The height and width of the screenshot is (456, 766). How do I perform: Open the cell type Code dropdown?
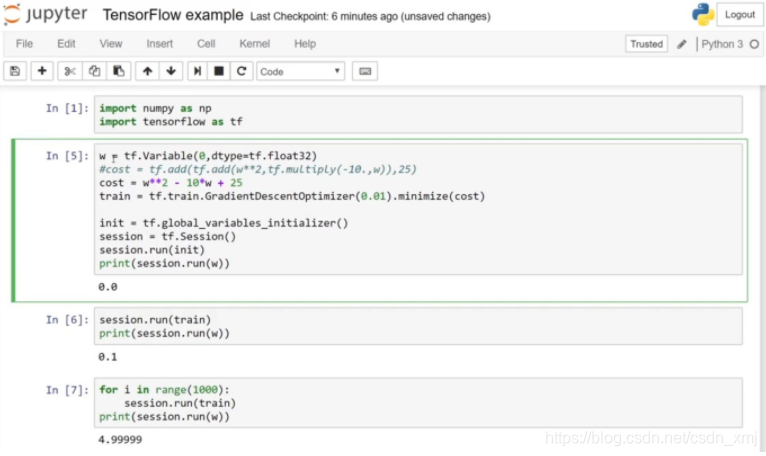tap(300, 71)
